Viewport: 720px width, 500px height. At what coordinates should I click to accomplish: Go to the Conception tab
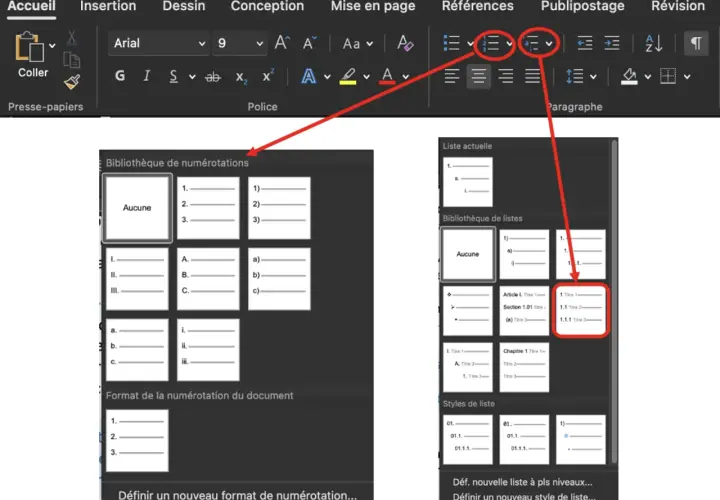(267, 6)
